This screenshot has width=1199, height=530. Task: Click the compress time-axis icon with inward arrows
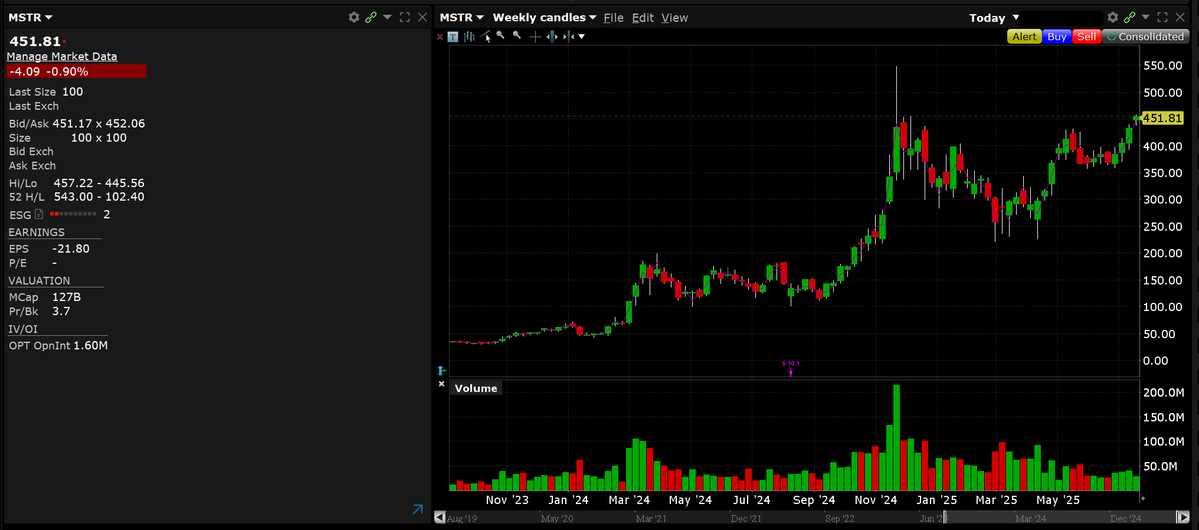tap(569, 37)
